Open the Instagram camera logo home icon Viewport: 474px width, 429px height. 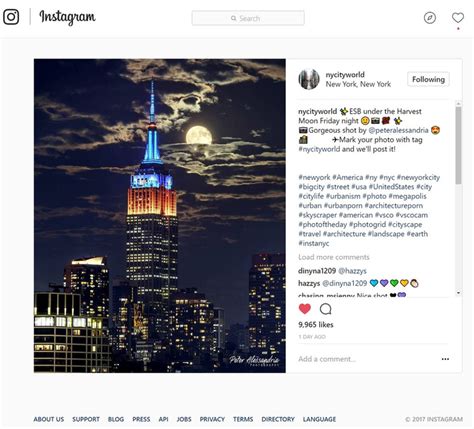[11, 17]
